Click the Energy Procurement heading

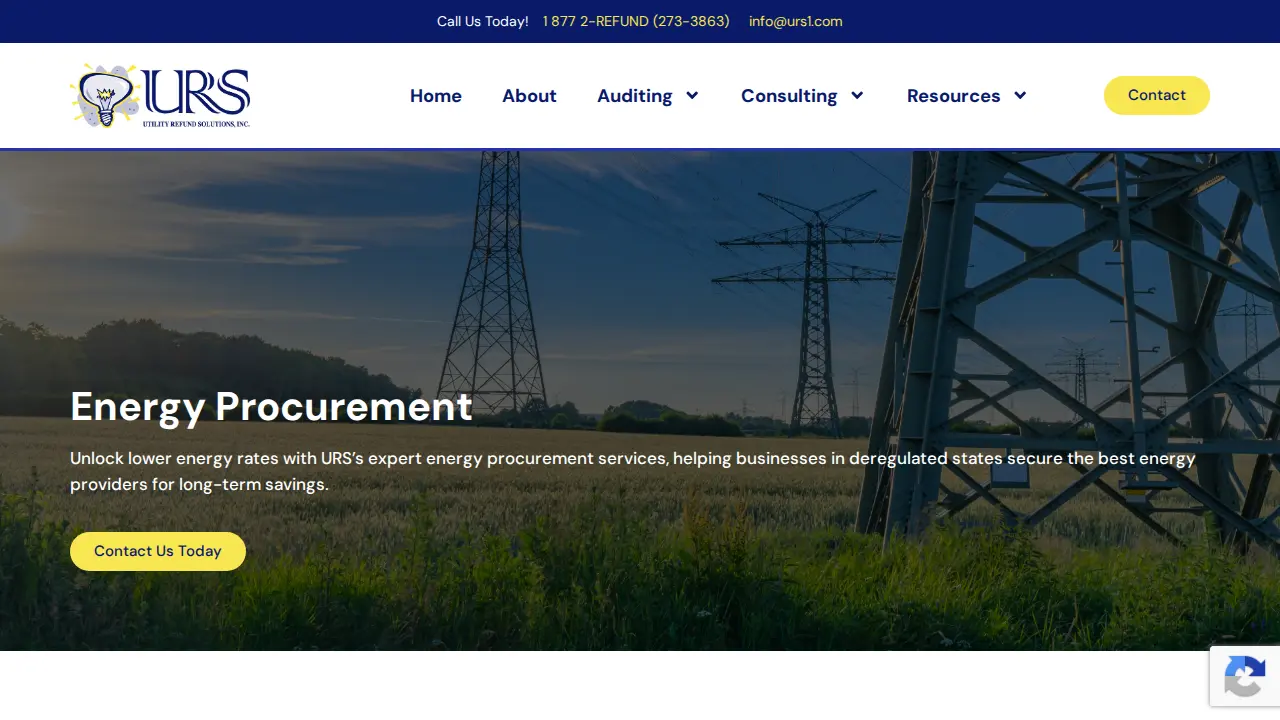tap(271, 407)
